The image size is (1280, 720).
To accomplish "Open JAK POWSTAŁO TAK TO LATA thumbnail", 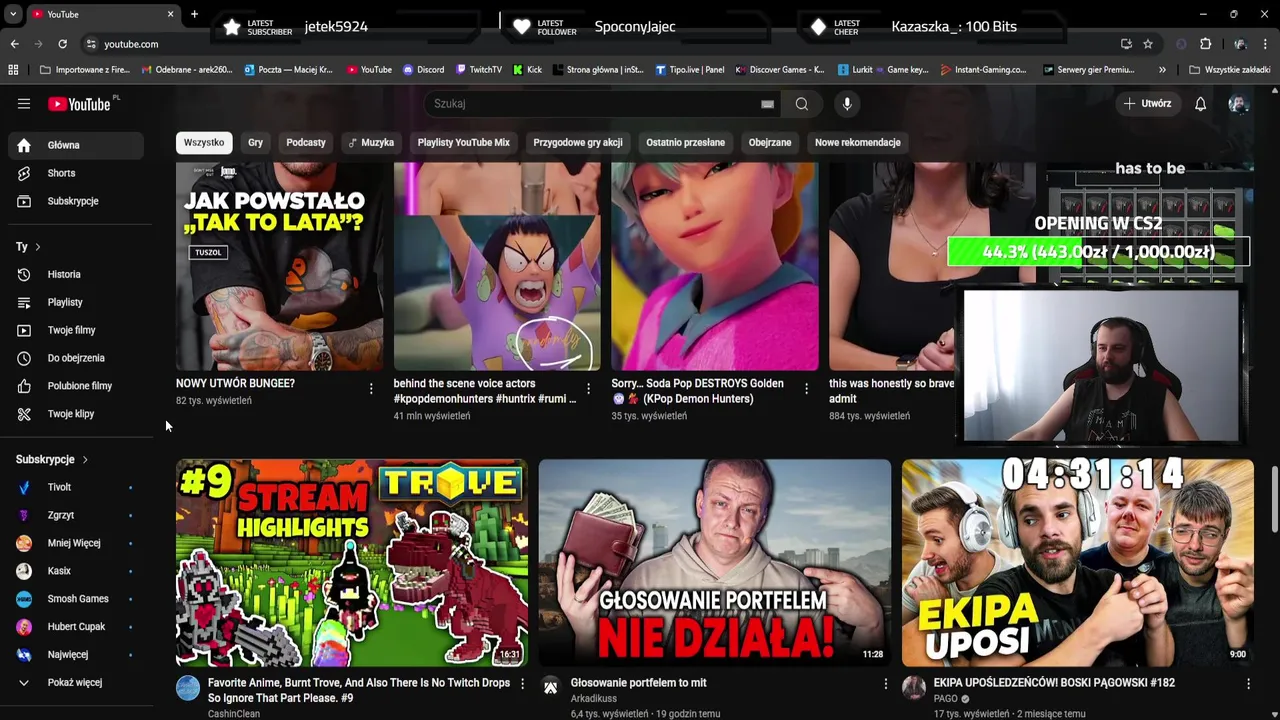I will click(x=279, y=267).
